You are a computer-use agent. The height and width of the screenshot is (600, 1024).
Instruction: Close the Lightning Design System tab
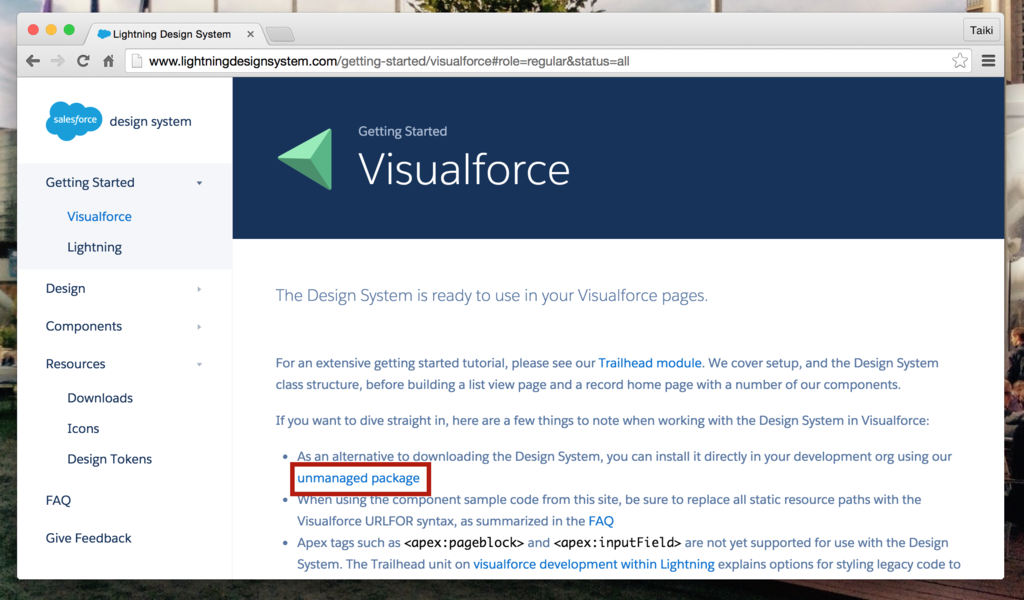coord(250,34)
